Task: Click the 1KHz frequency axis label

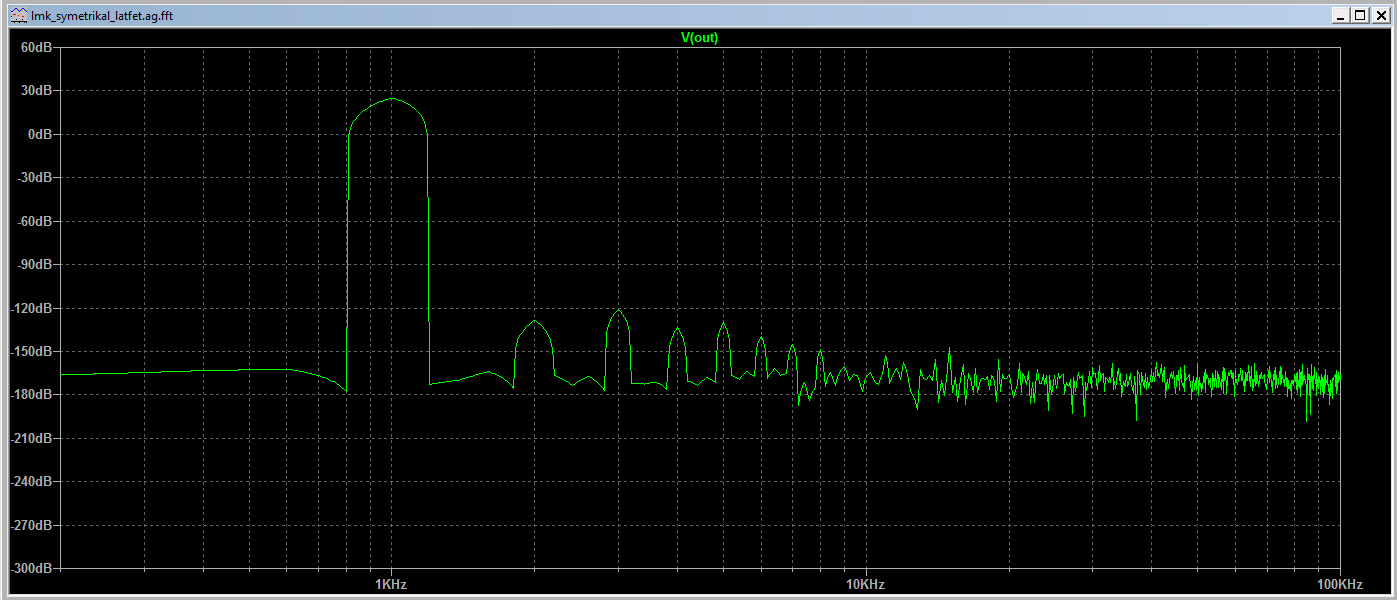Action: click(x=391, y=584)
